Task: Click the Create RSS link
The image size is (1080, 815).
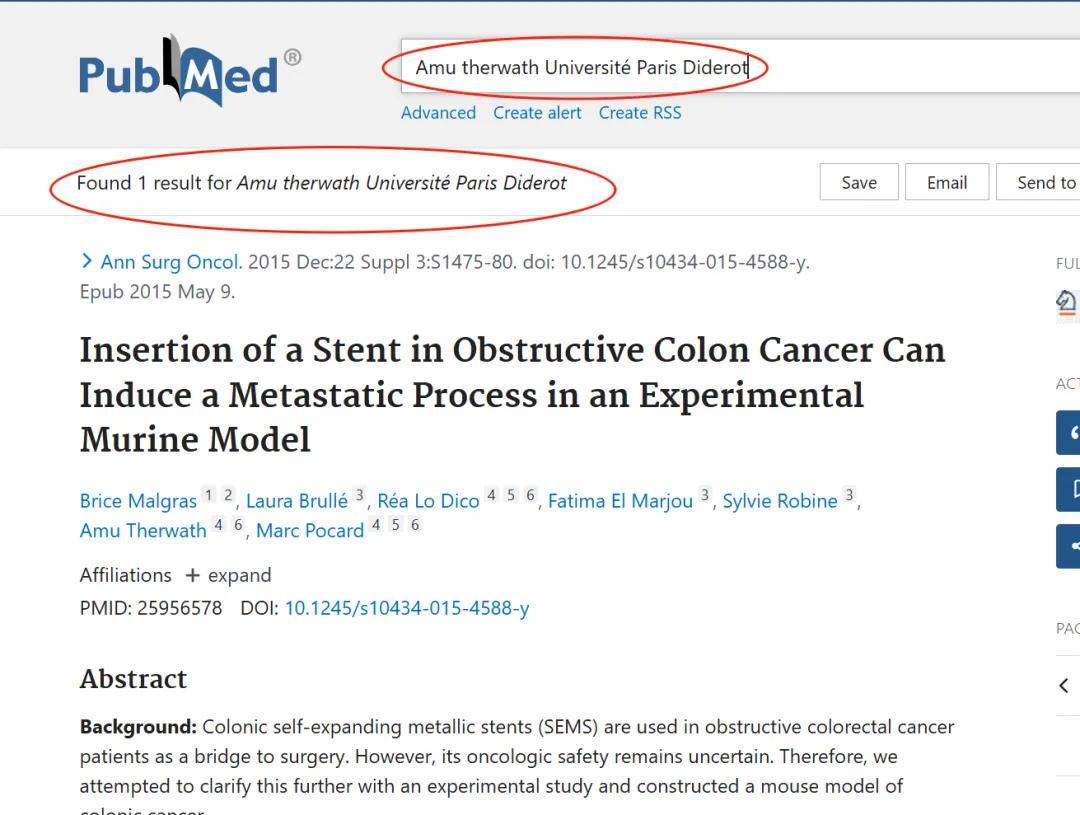Action: coord(640,112)
